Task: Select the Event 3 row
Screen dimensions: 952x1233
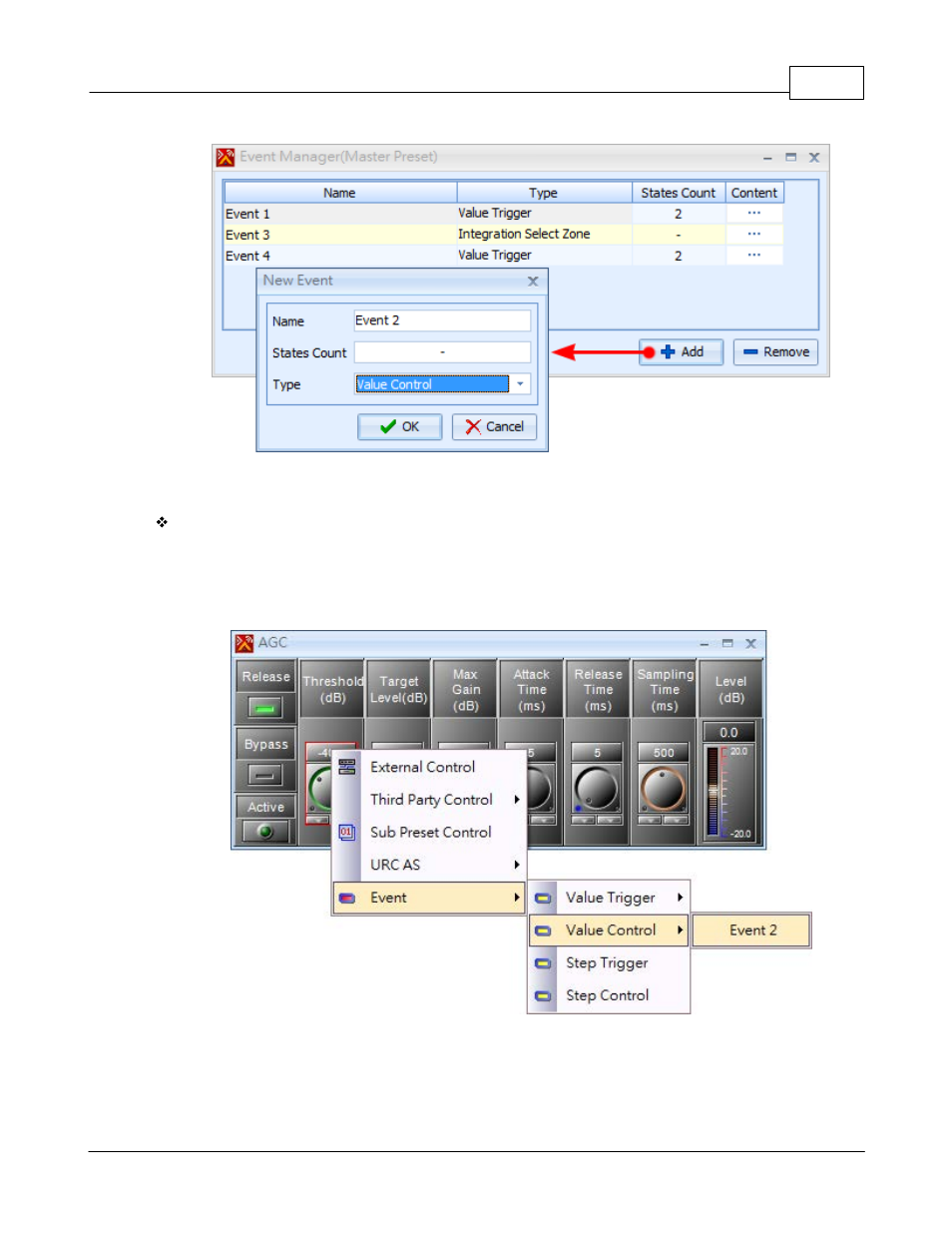Action: 504,235
